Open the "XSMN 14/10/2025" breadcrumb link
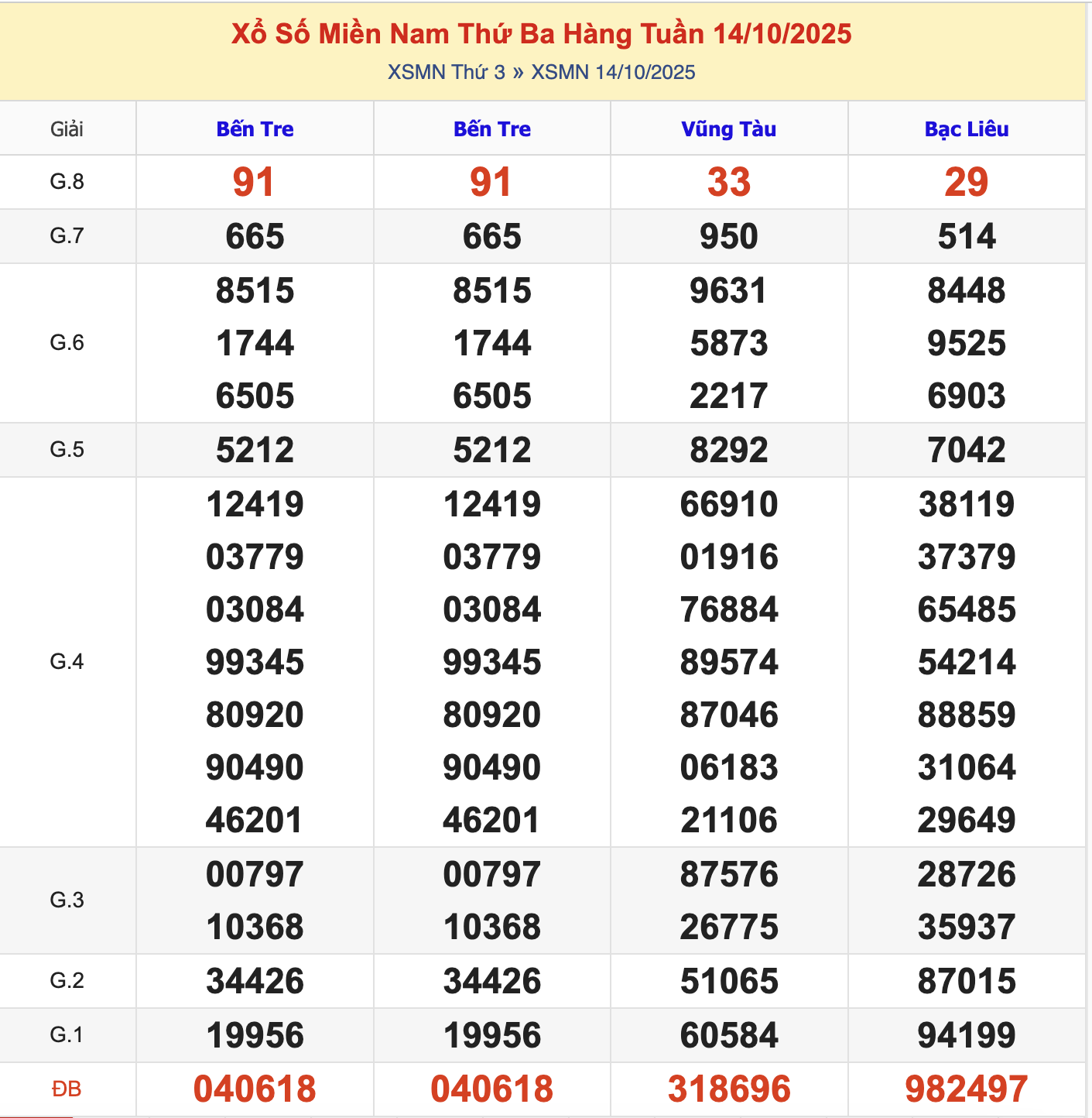Screen dimensions: 1092x1118 613,72
